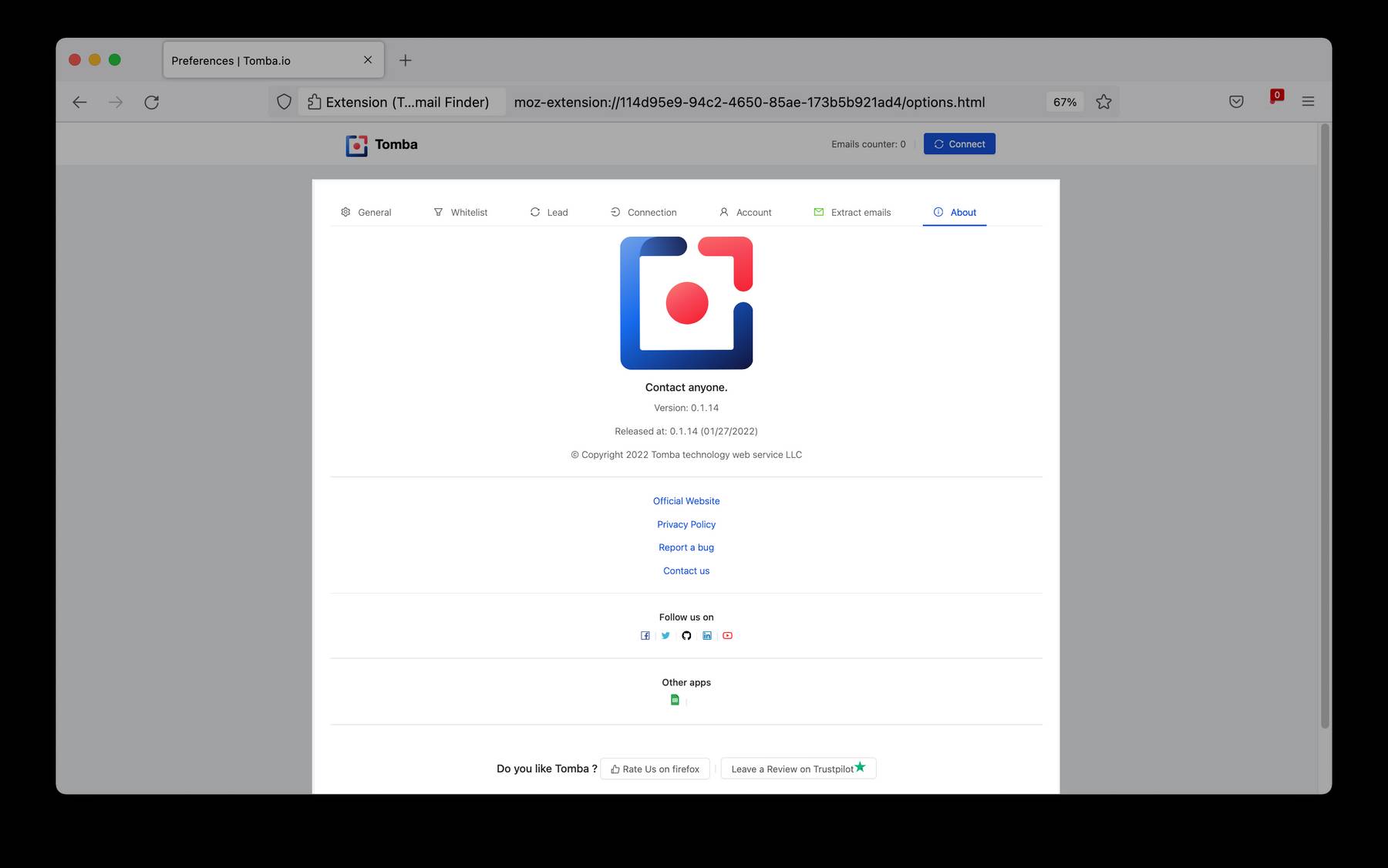
Task: Click the Released at: 0.1.14 date text
Action: pyautogui.click(x=686, y=431)
